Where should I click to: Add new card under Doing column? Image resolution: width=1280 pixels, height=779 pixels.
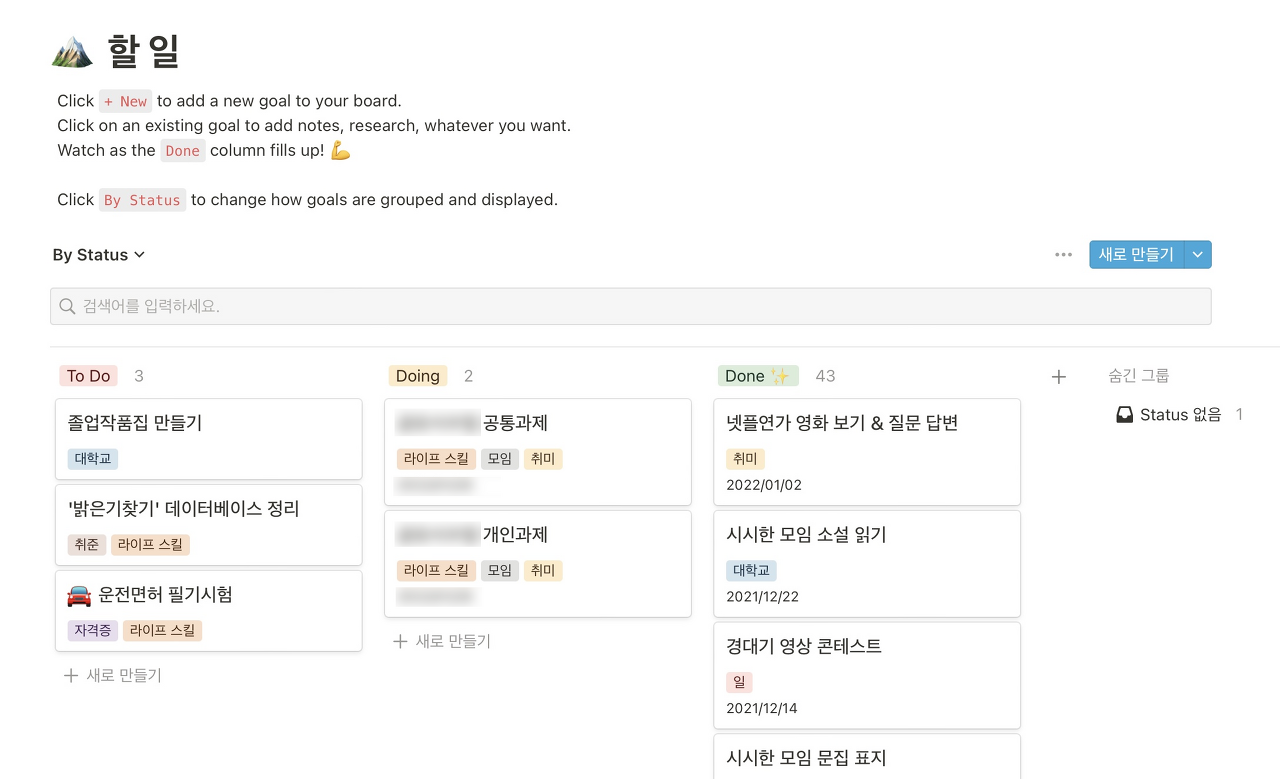pos(442,642)
